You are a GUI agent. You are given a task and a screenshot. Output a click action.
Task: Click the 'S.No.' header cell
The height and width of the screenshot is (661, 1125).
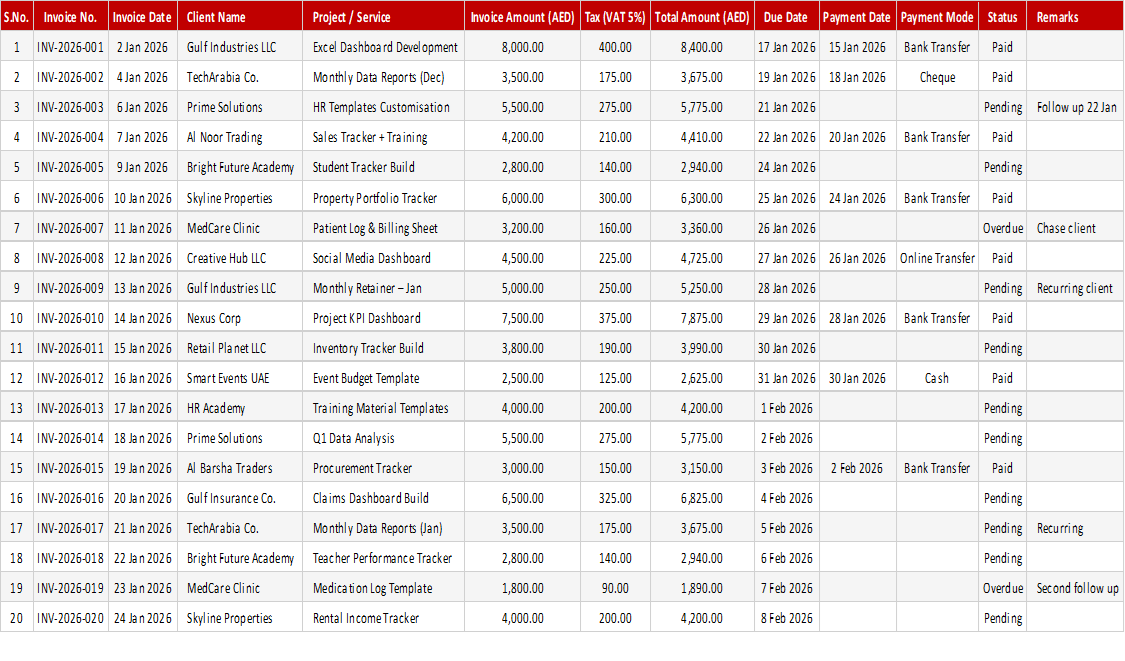point(17,17)
